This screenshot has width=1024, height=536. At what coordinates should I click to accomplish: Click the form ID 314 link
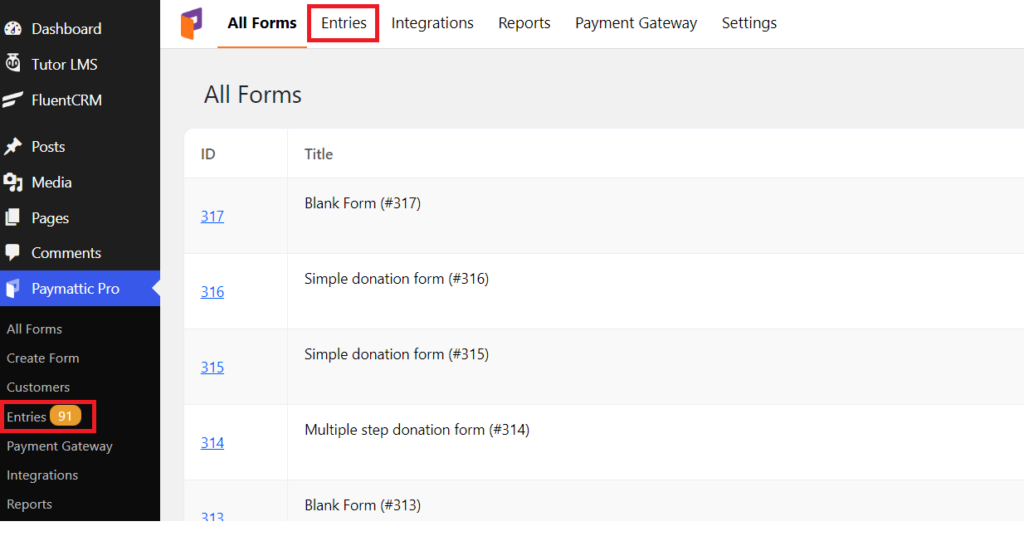(212, 443)
